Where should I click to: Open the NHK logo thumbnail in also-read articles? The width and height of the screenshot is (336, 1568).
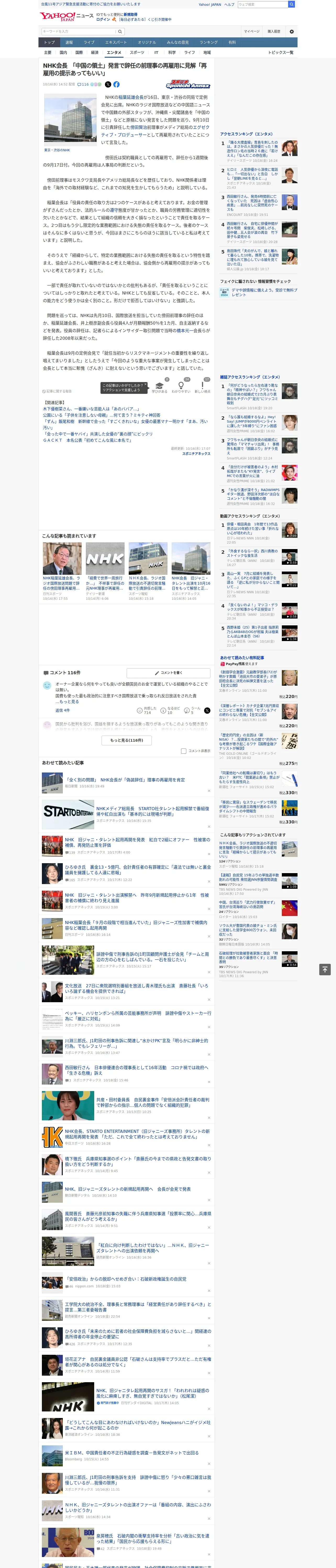105,558
